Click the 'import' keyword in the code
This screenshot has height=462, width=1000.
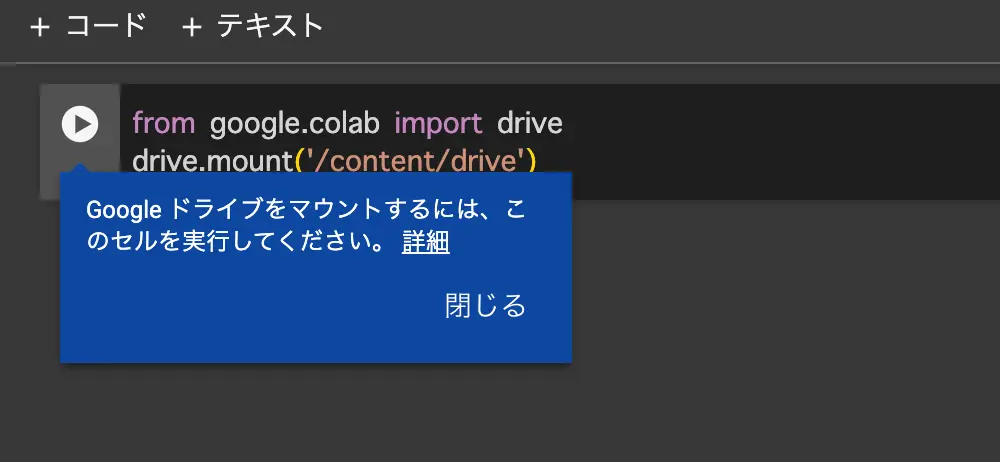[x=438, y=124]
